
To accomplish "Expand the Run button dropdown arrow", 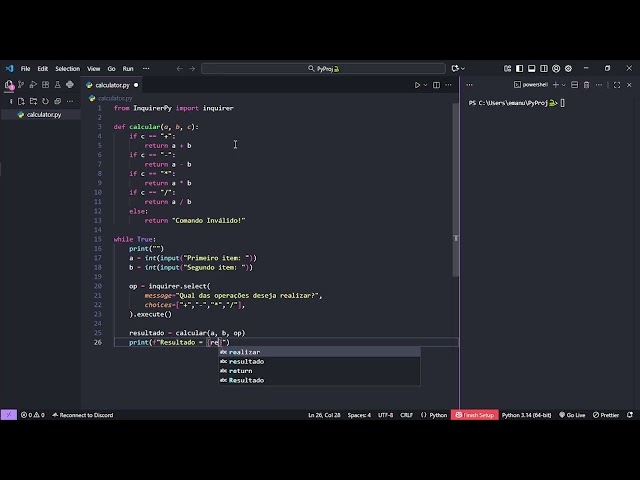I will (425, 85).
